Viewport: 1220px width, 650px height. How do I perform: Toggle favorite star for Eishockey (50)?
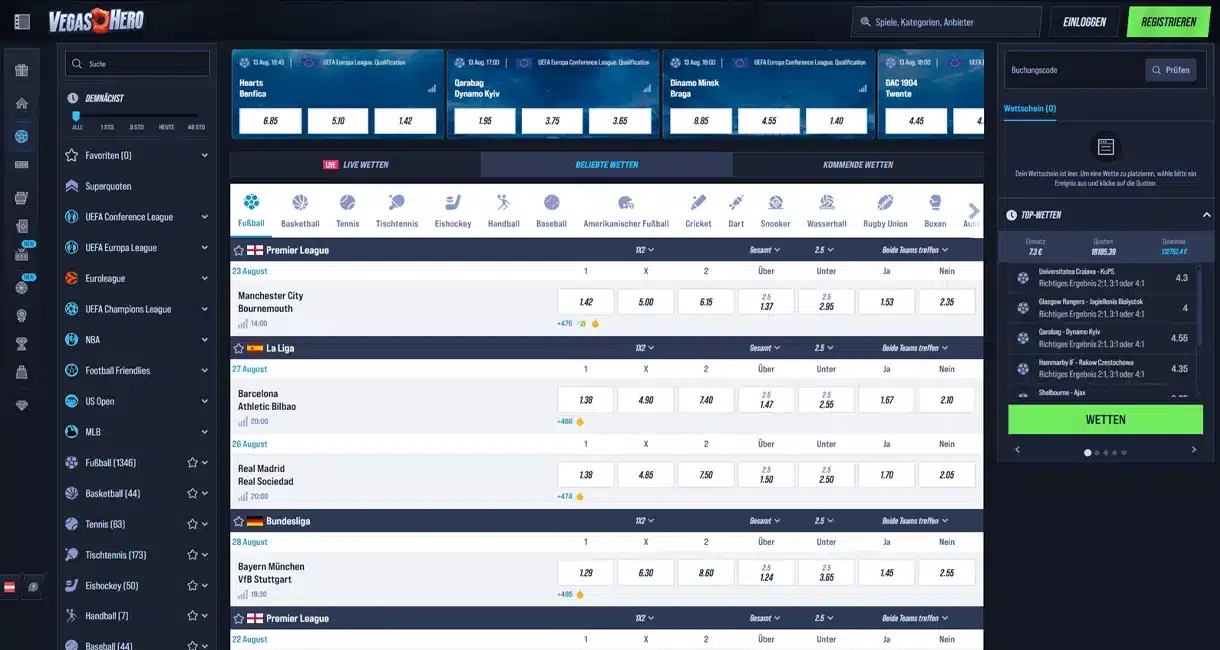pyautogui.click(x=192, y=586)
